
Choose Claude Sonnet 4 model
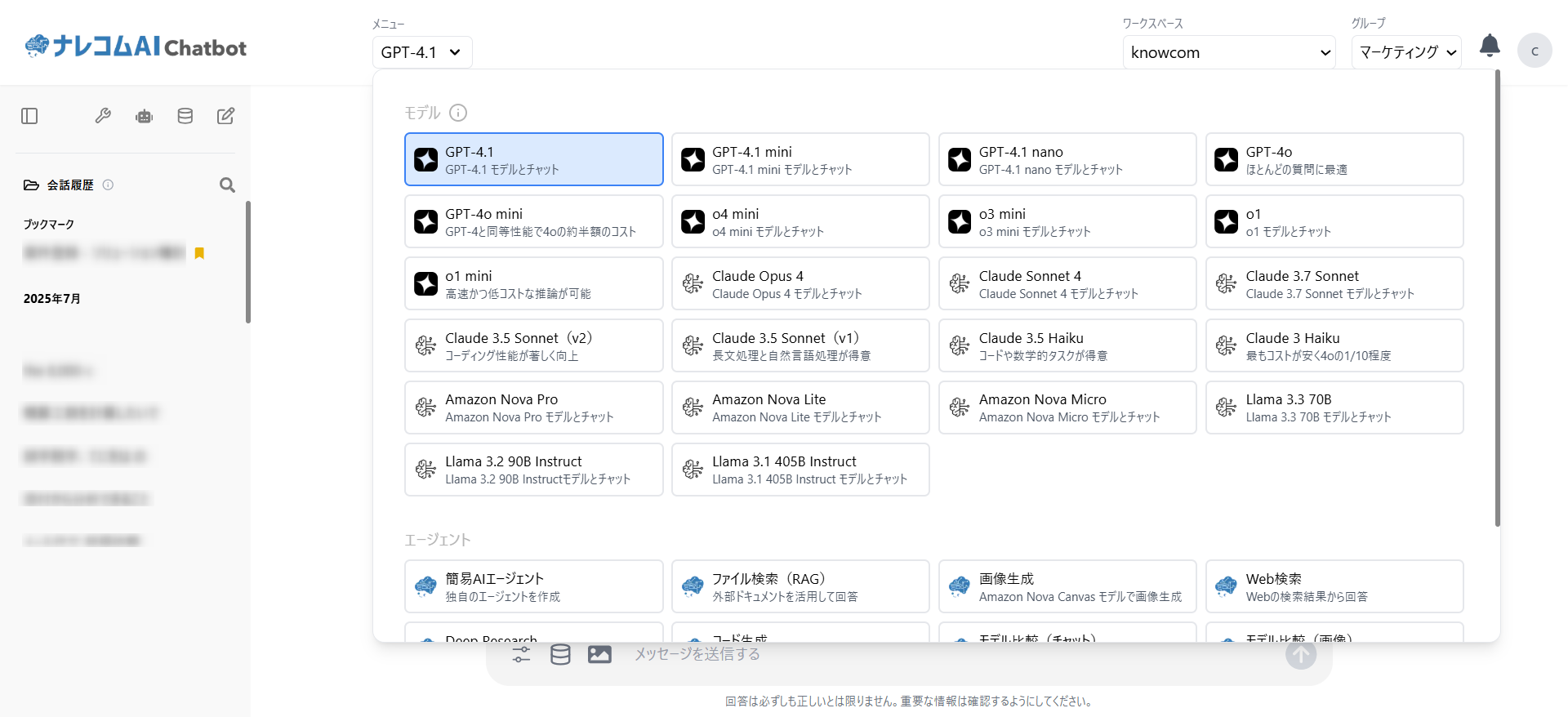(1067, 283)
